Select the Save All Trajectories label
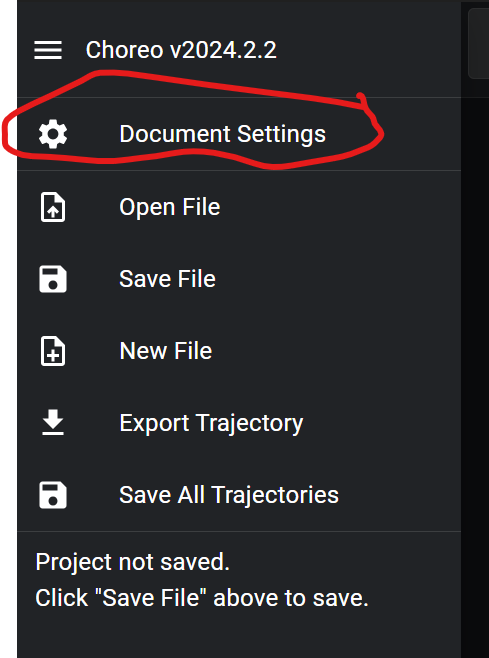Viewport: 489px width, 658px height. [x=229, y=495]
